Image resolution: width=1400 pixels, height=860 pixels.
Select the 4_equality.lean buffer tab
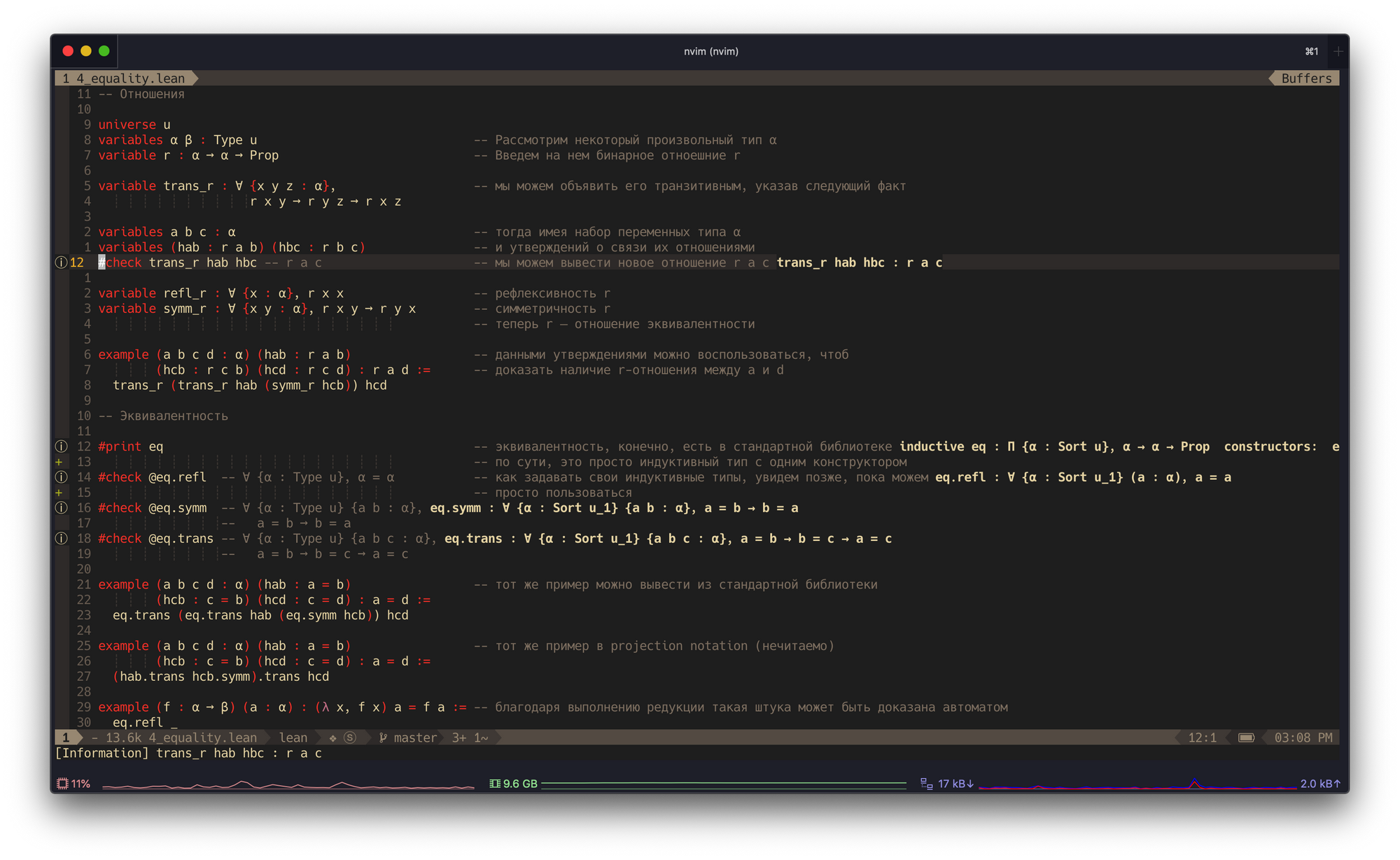pos(126,78)
